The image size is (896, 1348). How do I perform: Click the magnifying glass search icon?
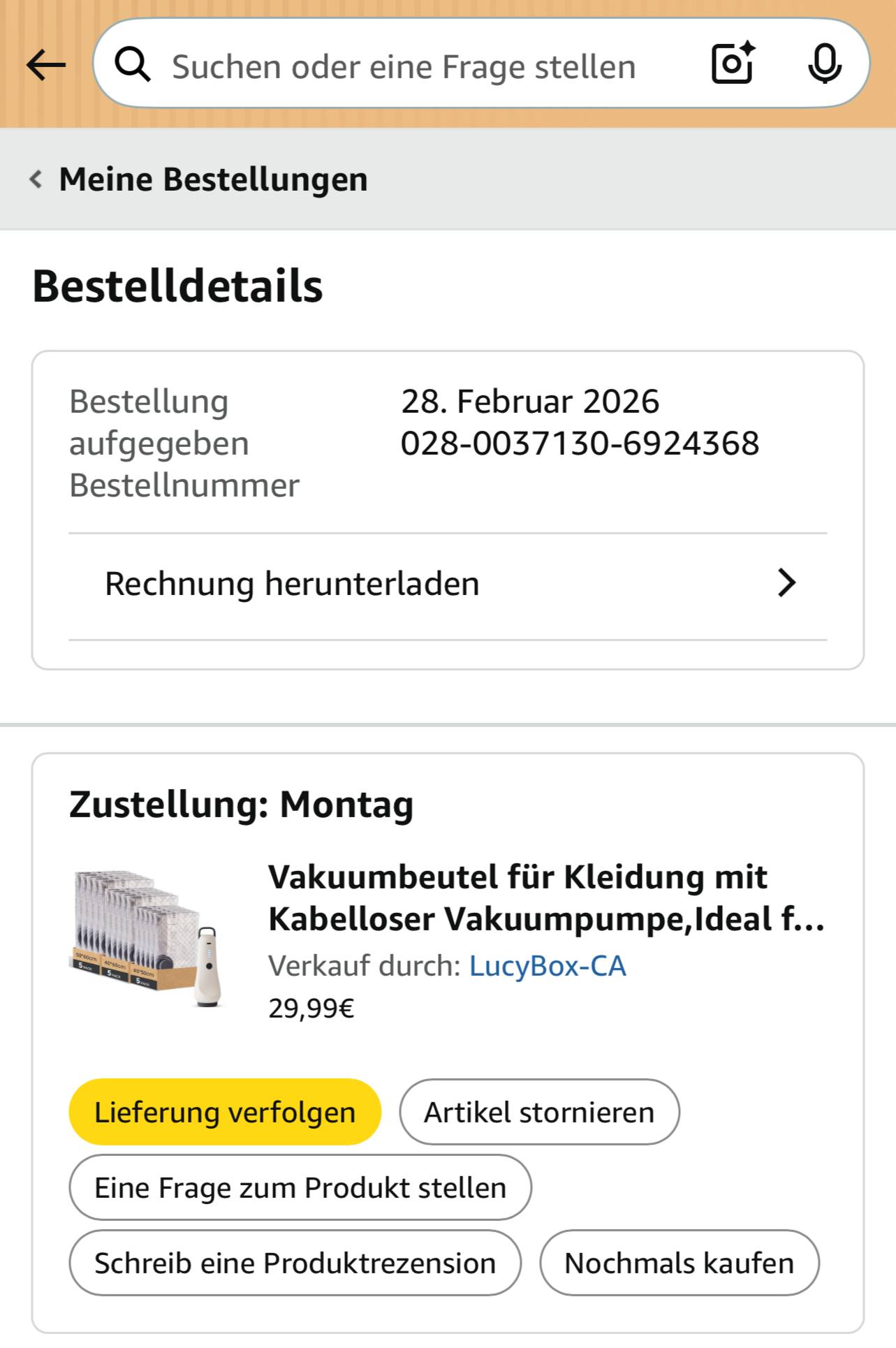click(x=133, y=66)
